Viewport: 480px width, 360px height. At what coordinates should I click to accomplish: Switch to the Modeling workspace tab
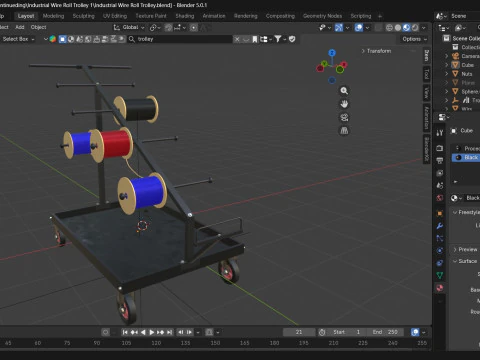coord(53,16)
